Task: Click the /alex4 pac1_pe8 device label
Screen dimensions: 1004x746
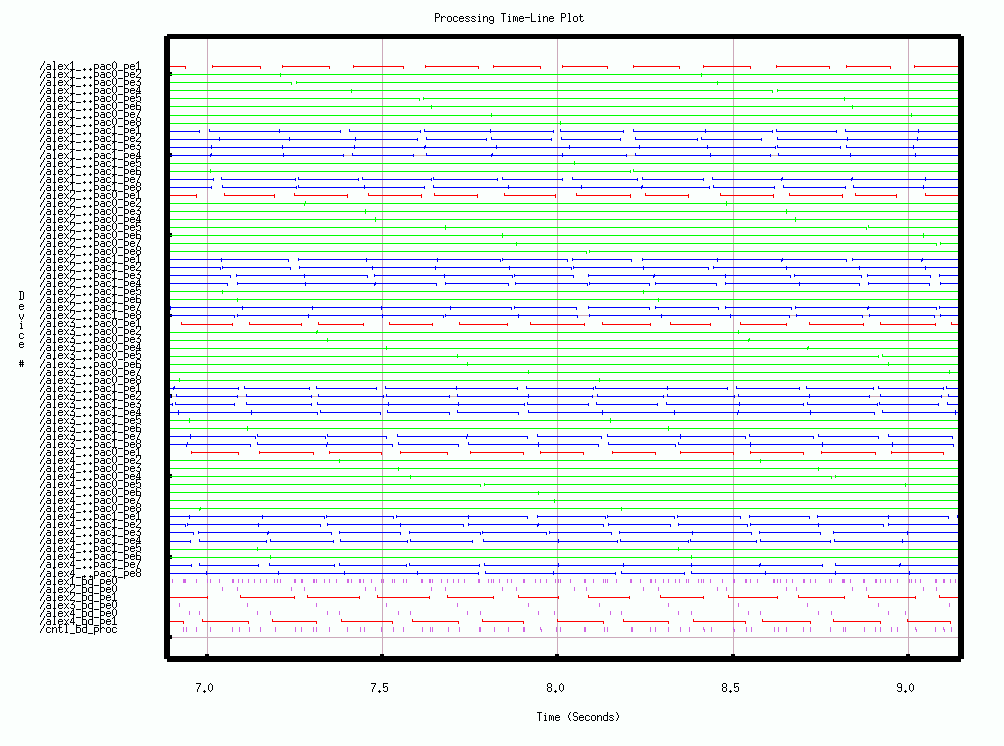Action: [90, 573]
